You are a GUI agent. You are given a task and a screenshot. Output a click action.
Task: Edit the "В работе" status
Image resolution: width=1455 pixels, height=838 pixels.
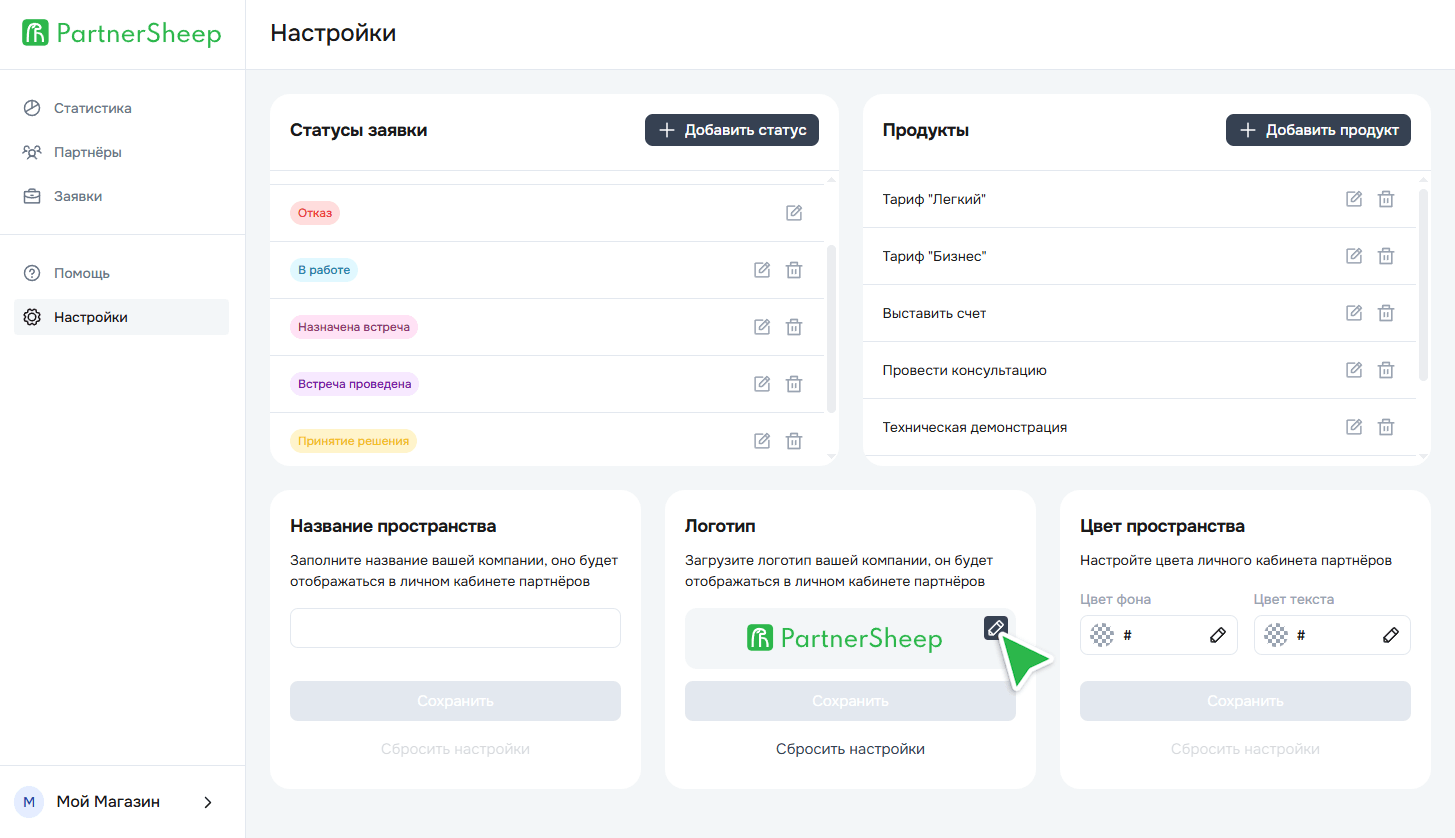point(762,270)
